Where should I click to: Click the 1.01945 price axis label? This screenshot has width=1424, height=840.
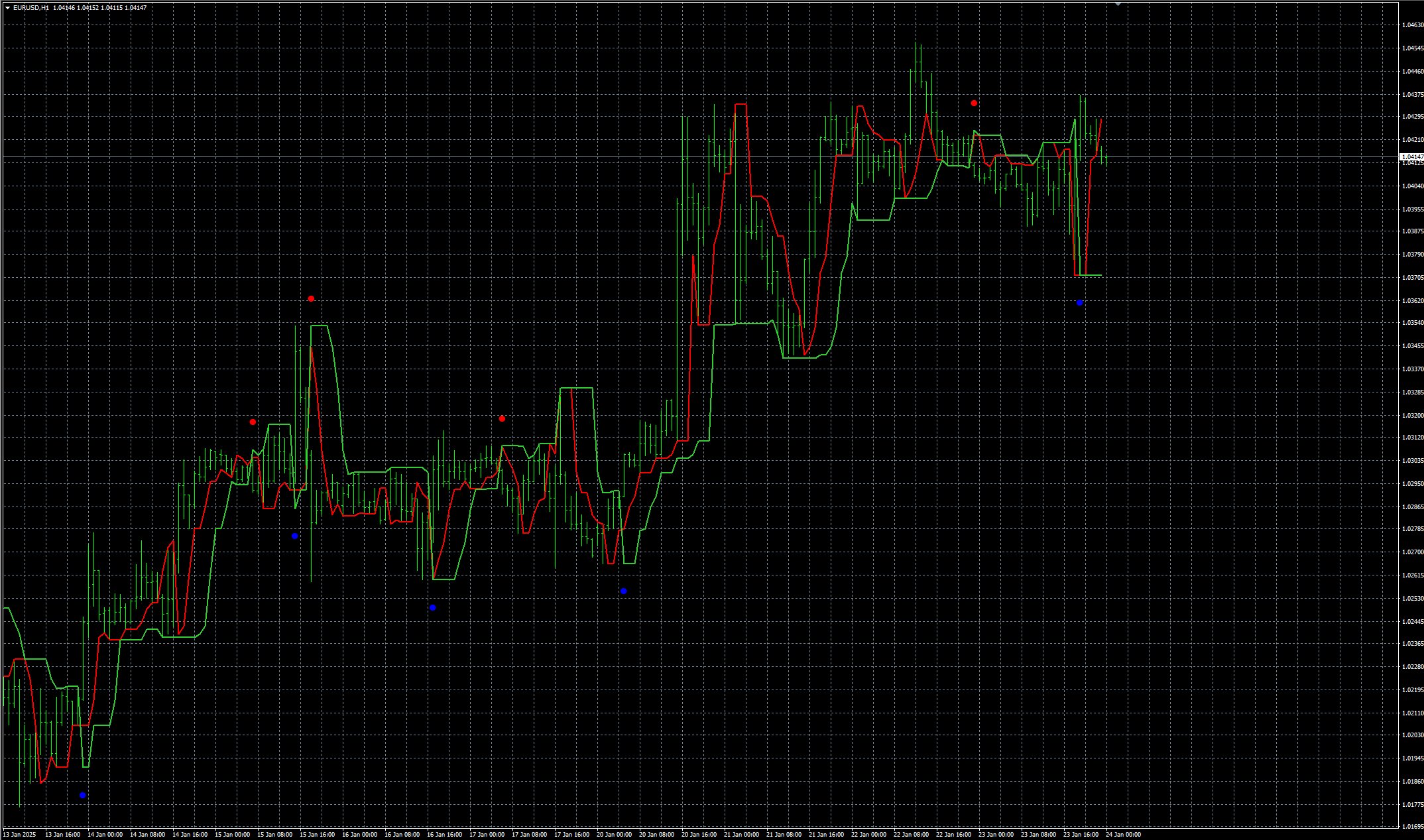tap(1412, 758)
